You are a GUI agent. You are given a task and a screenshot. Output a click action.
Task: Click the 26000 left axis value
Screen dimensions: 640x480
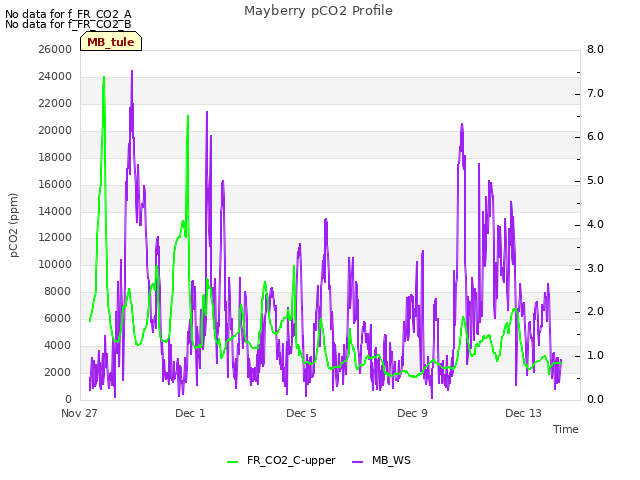pyautogui.click(x=55, y=49)
